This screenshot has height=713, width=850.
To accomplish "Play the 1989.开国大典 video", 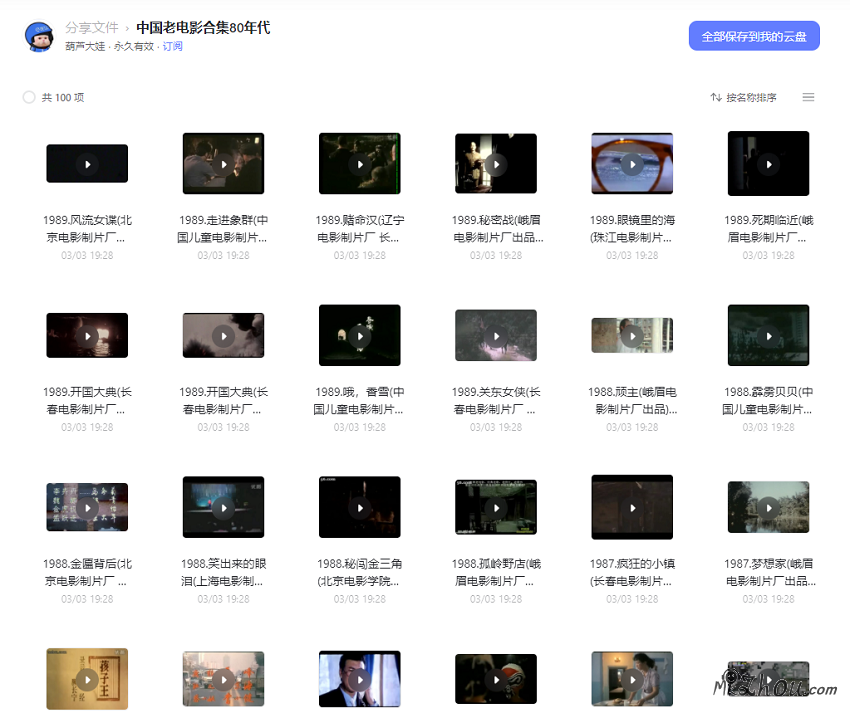I will (87, 335).
